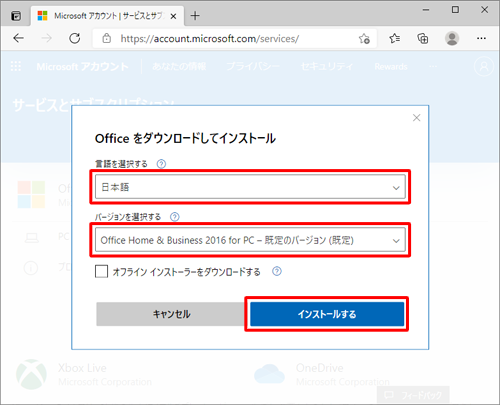Click the Microsoft app launcher grid icon
The width and height of the screenshot is (500, 405).
16,66
